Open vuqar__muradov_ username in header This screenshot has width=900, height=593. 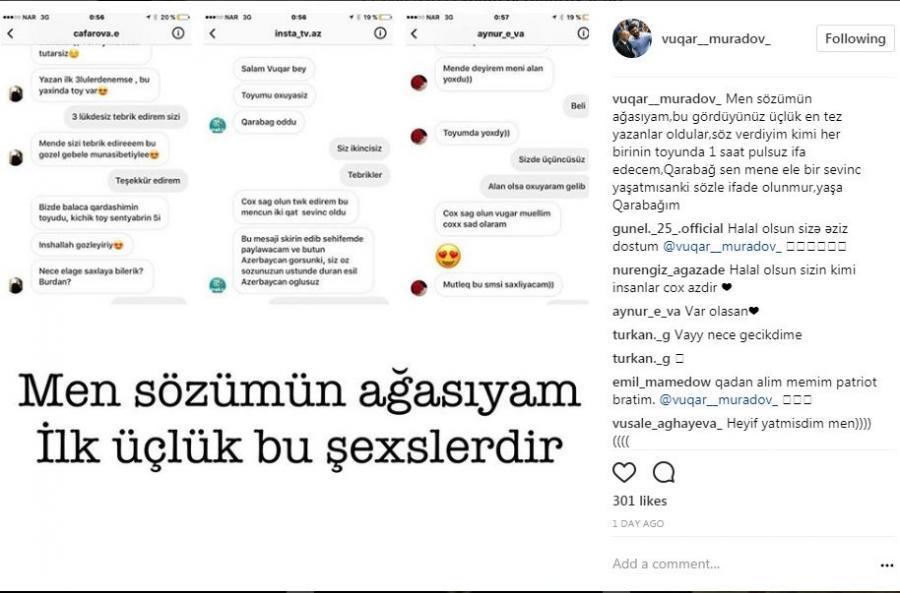pos(716,39)
